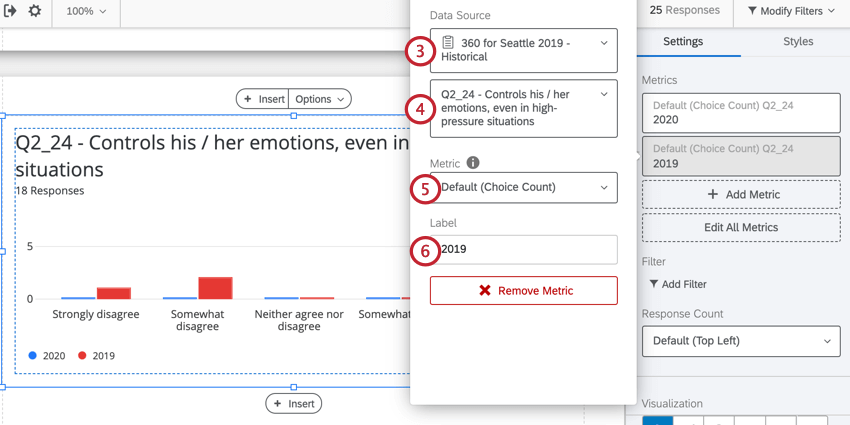Click the 2019 red legend dot
Screen dimensions: 850x425
pos(82,356)
